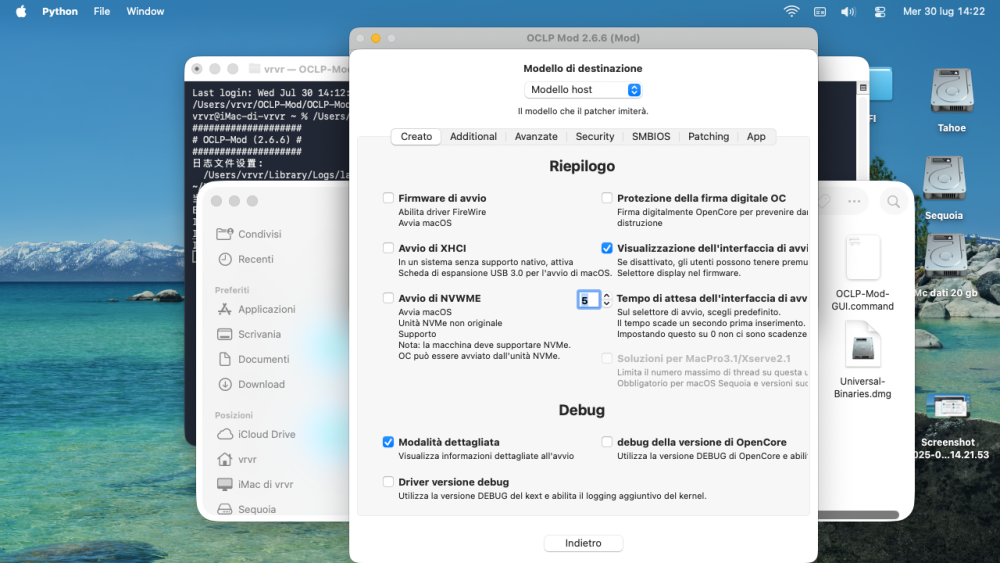Open Scrivania in Finder sidebar
Image resolution: width=1000 pixels, height=563 pixels.
tap(249, 334)
